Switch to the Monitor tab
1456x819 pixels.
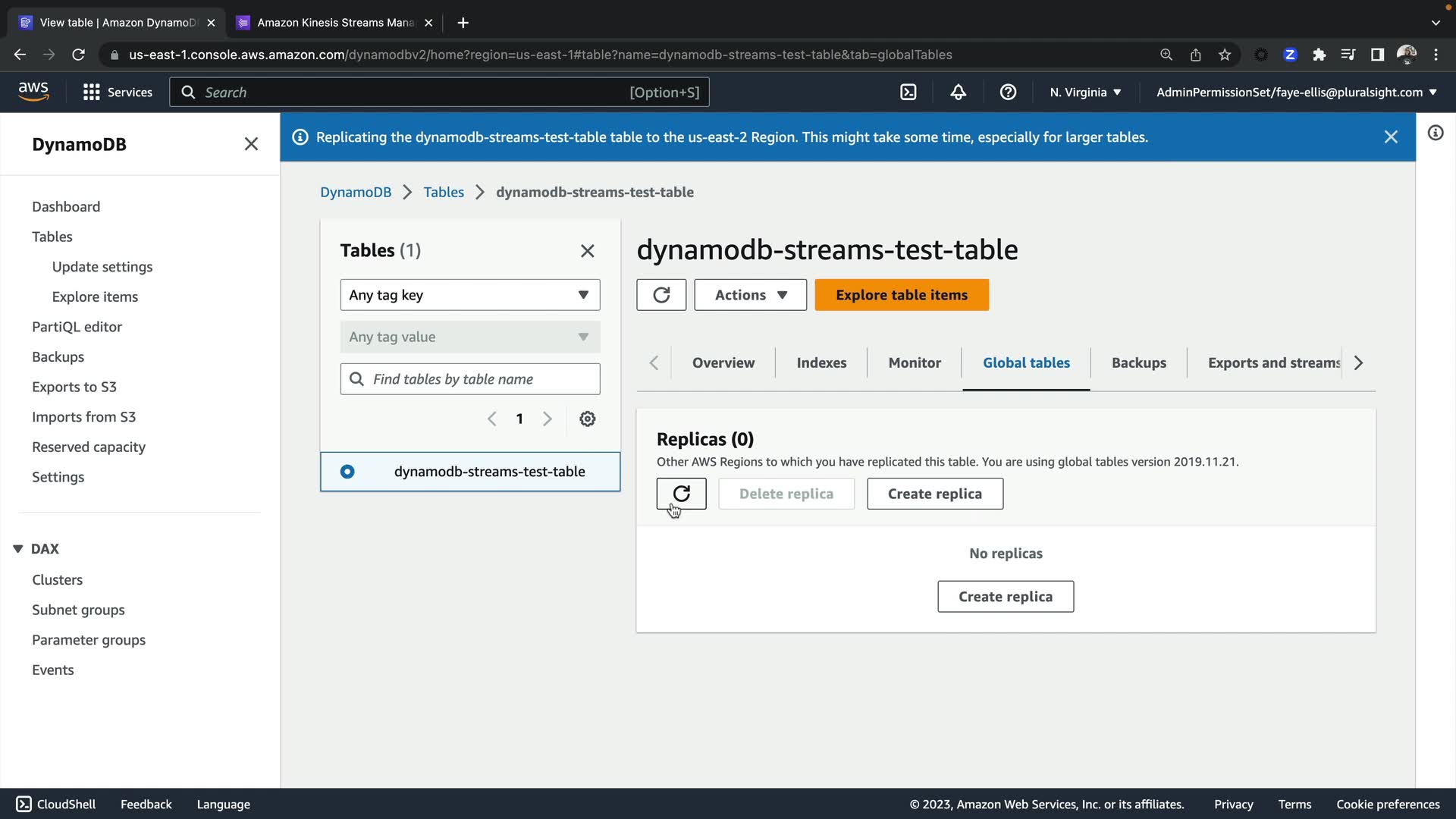914,362
